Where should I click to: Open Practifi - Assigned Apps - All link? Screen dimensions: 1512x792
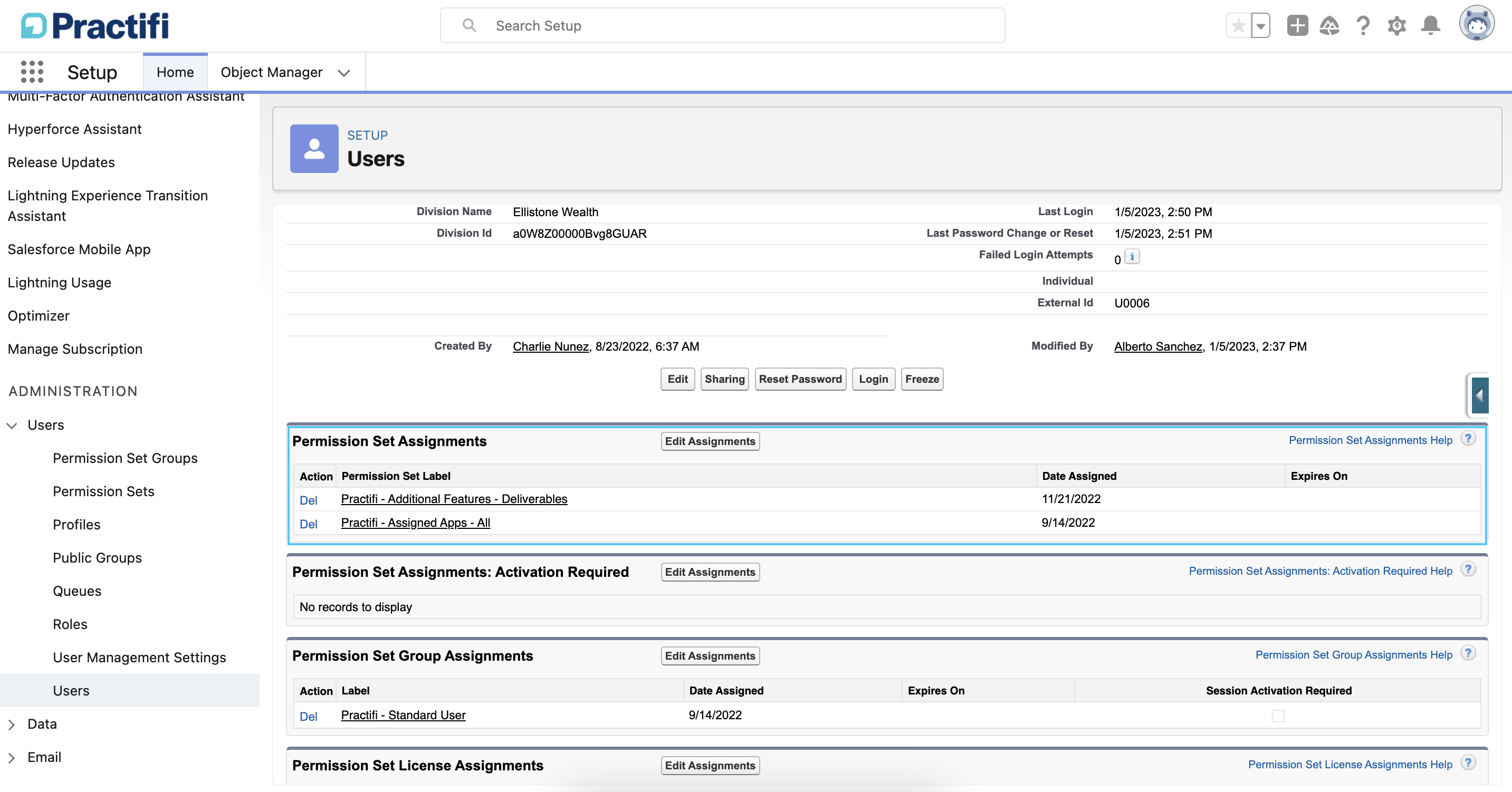415,523
